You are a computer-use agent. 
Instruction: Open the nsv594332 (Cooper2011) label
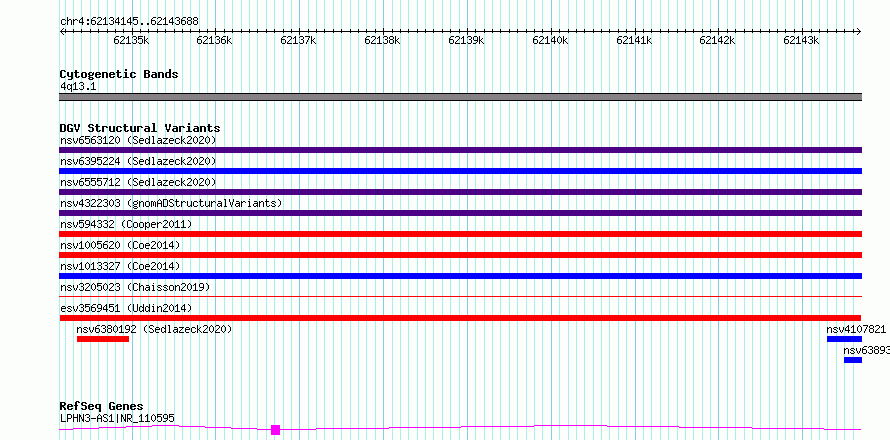click(x=126, y=224)
